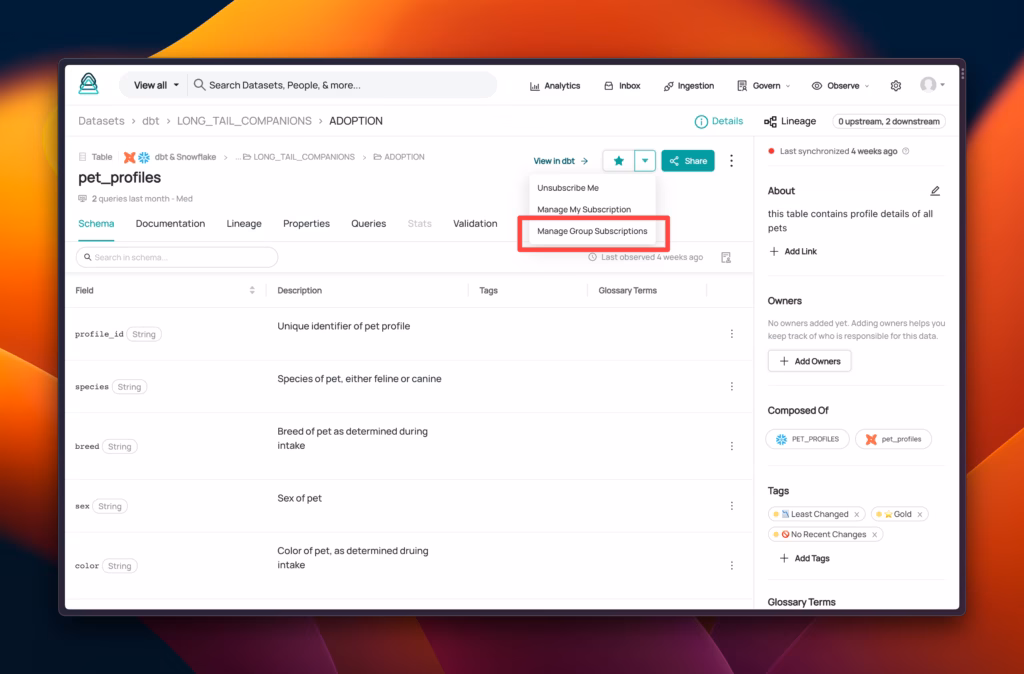Image resolution: width=1024 pixels, height=674 pixels.
Task: Open the Analytics section
Action: tap(555, 85)
